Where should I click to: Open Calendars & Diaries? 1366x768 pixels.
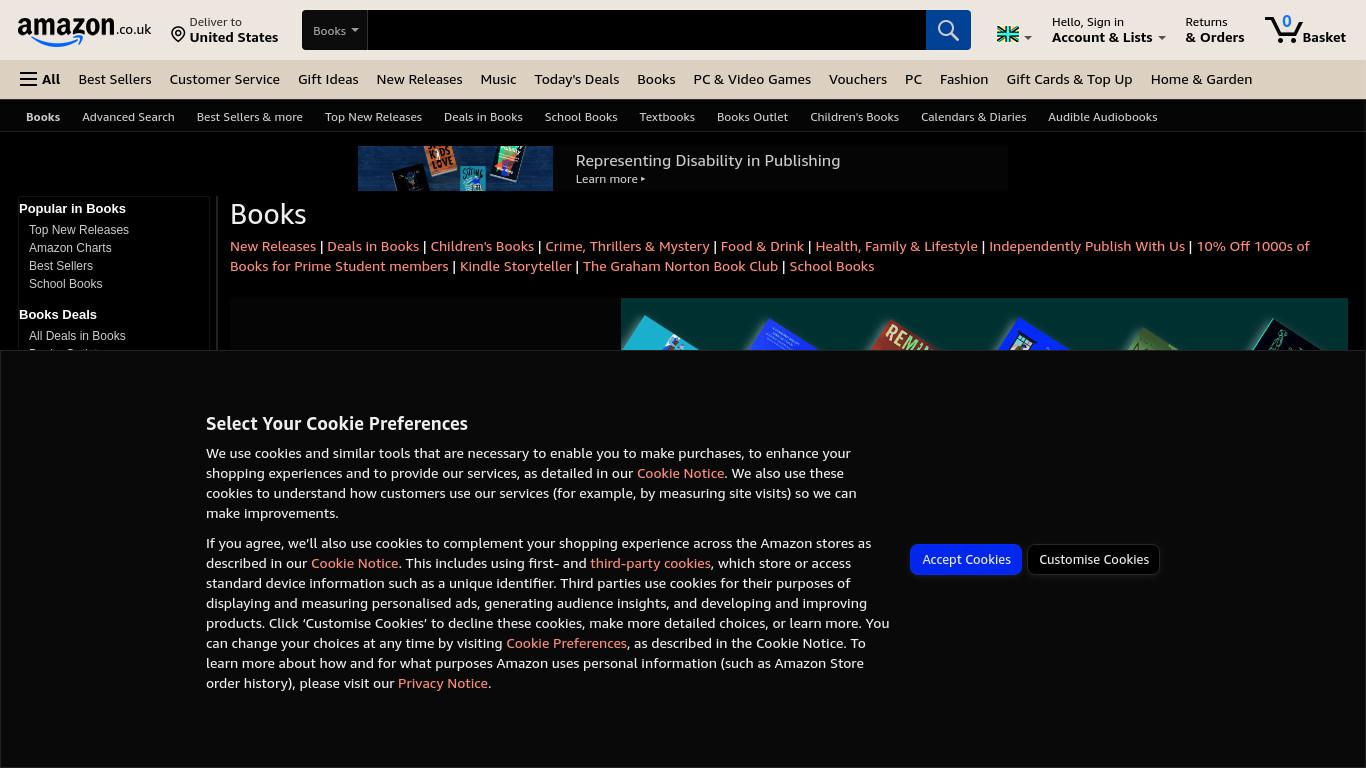[x=973, y=117]
